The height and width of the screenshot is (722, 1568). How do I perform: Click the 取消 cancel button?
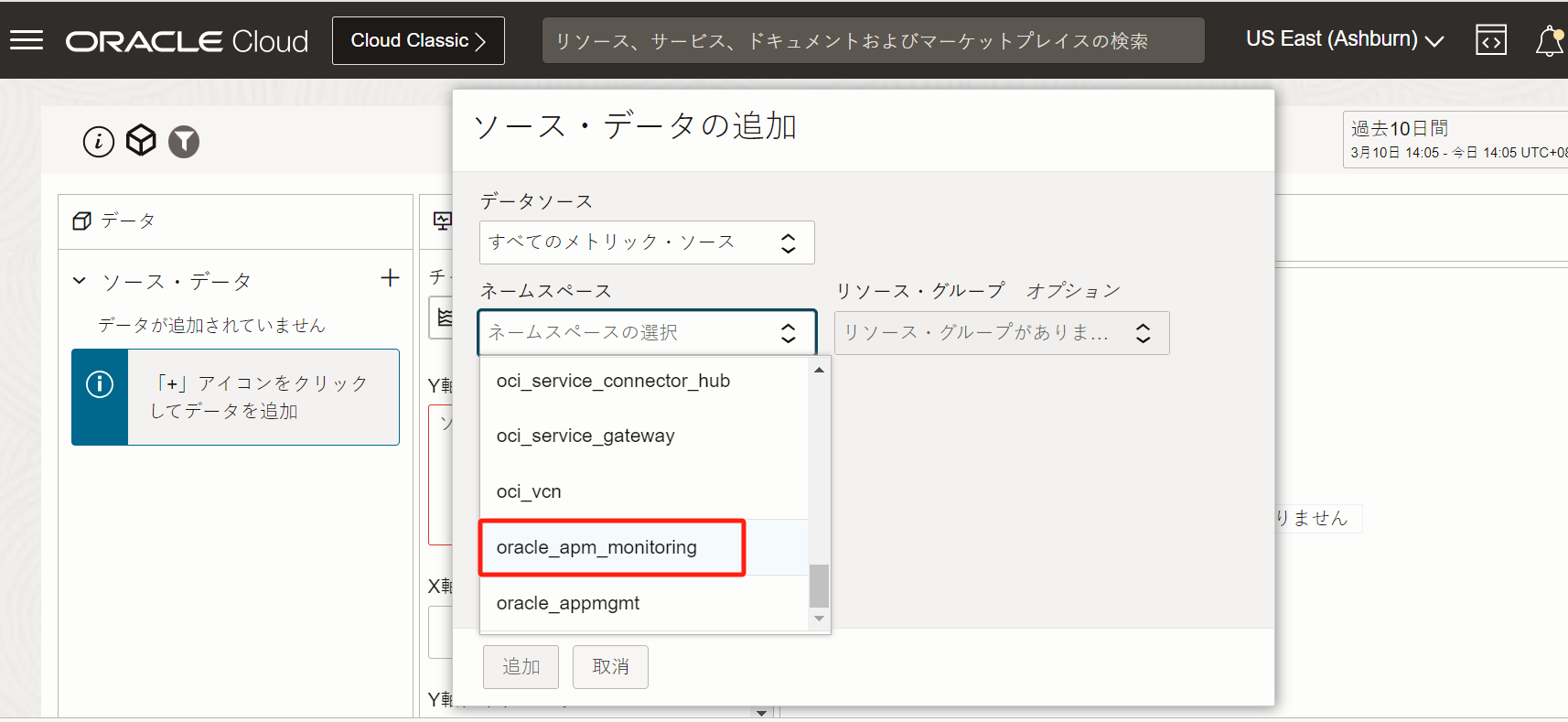[610, 666]
